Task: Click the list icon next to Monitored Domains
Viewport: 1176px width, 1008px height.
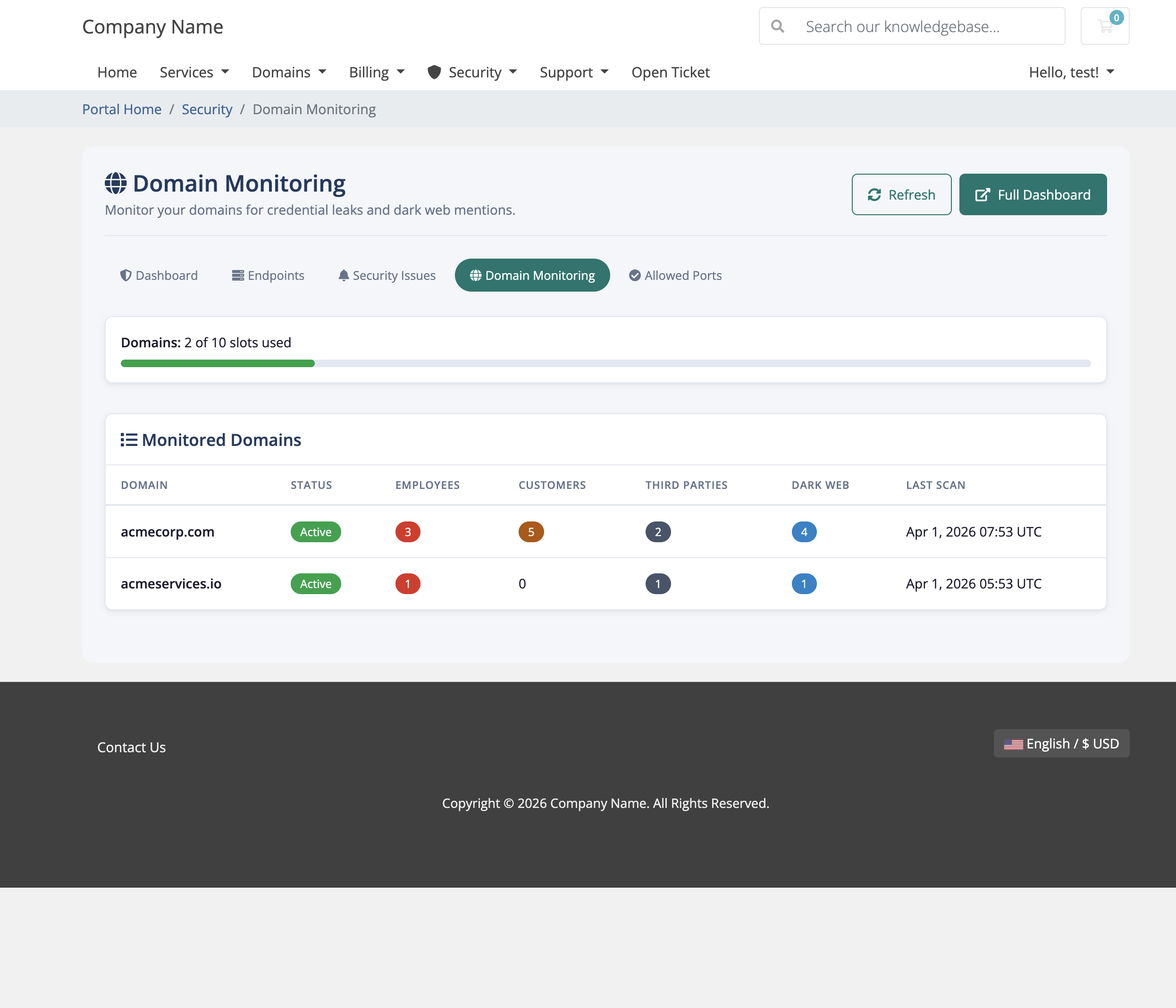Action: (x=129, y=440)
